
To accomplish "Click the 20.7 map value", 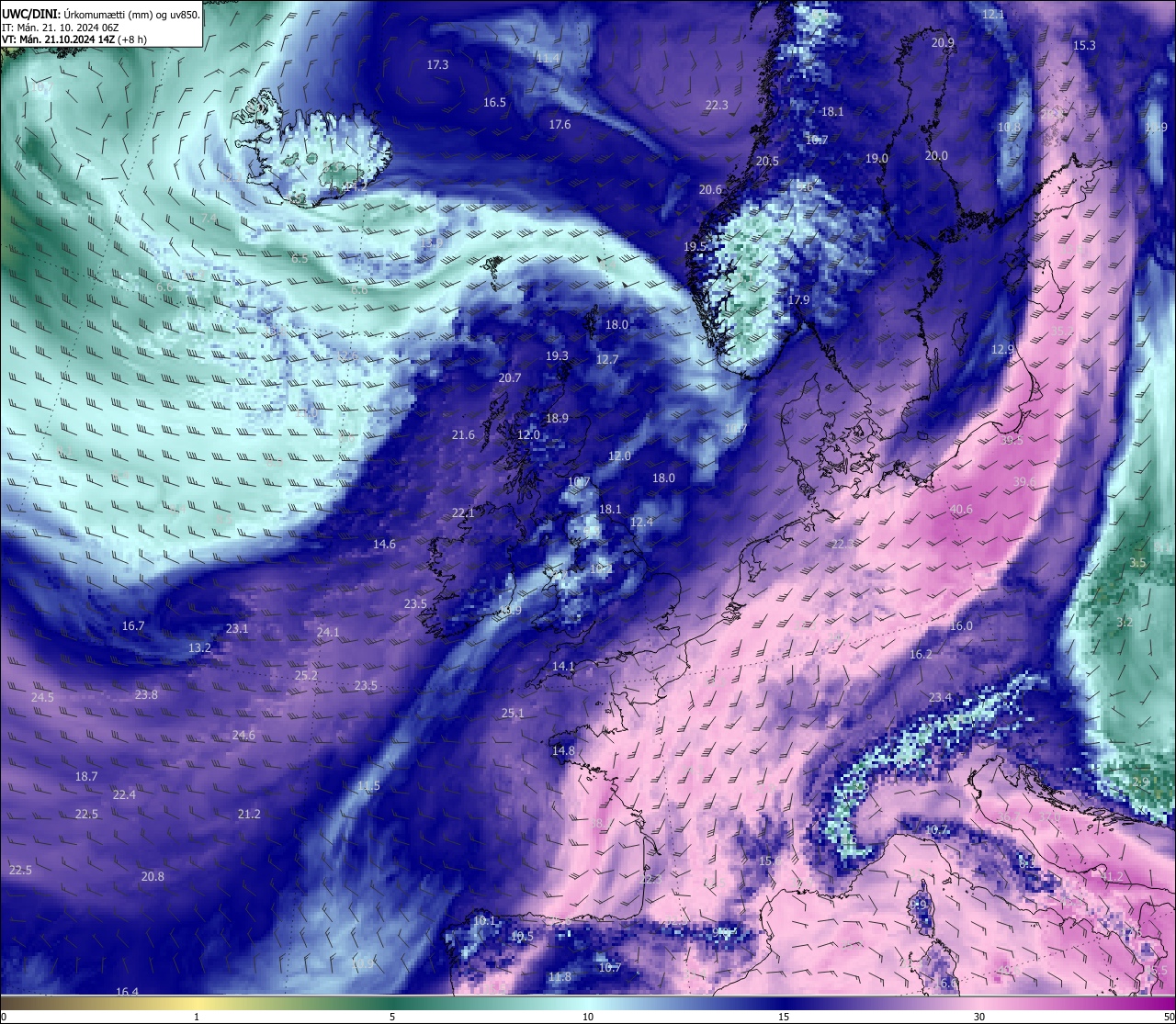I will click(510, 378).
